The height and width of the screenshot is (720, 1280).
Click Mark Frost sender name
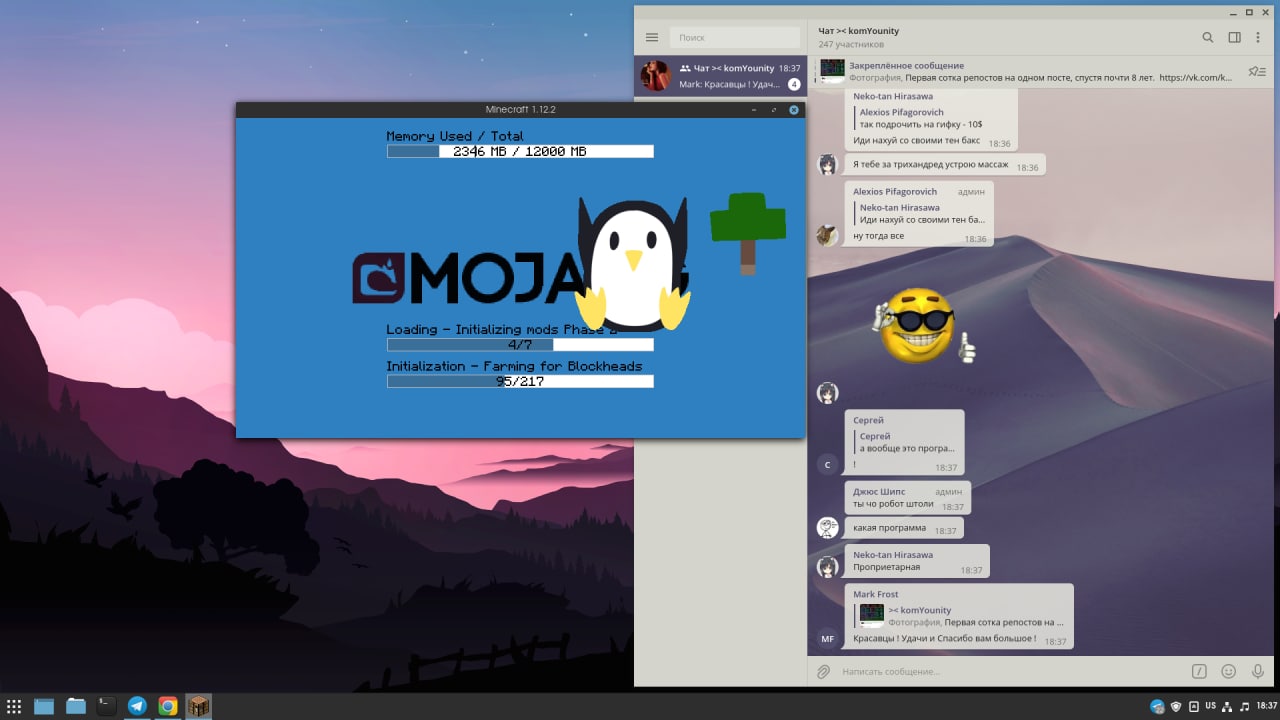click(x=876, y=594)
